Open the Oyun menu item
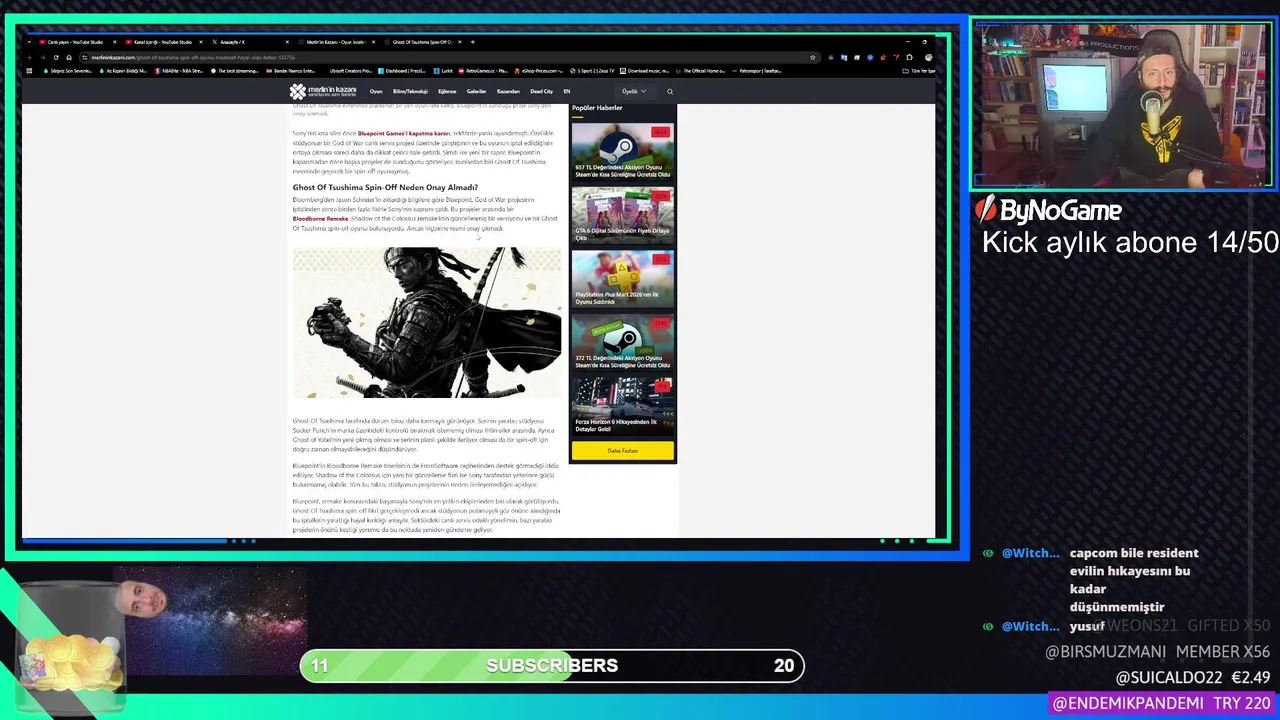 tap(376, 91)
